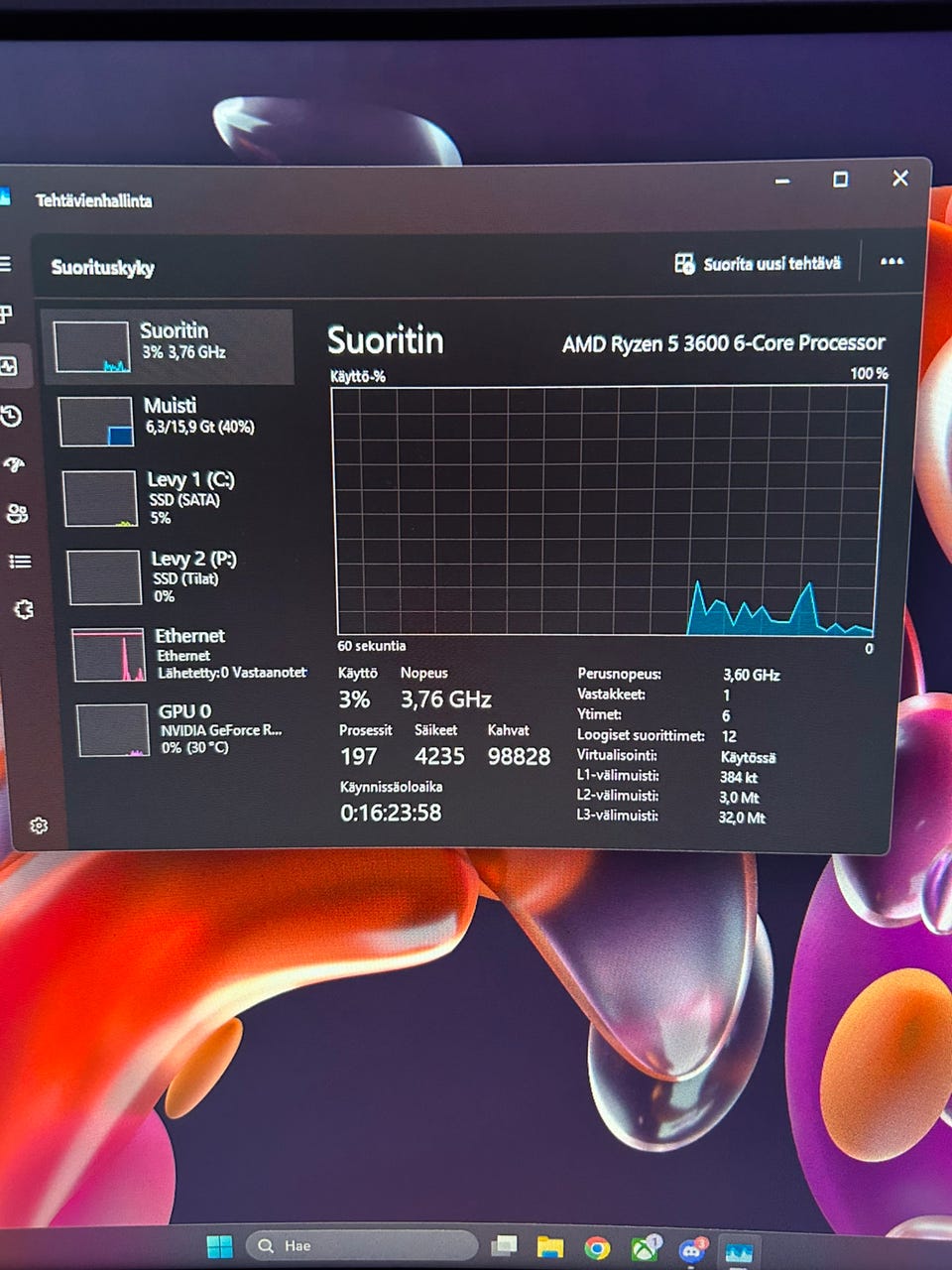The height and width of the screenshot is (1270, 952).
Task: Click the large Suoritin heading
Action: click(x=386, y=341)
